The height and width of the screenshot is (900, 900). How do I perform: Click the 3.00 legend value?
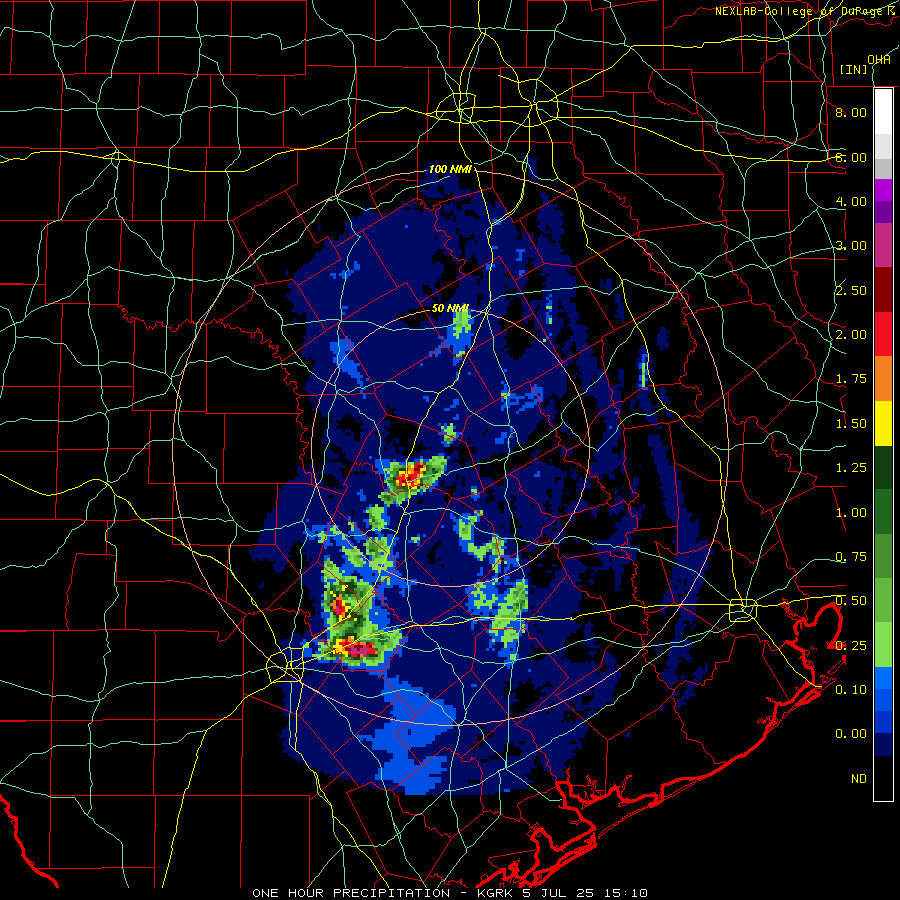[x=851, y=246]
